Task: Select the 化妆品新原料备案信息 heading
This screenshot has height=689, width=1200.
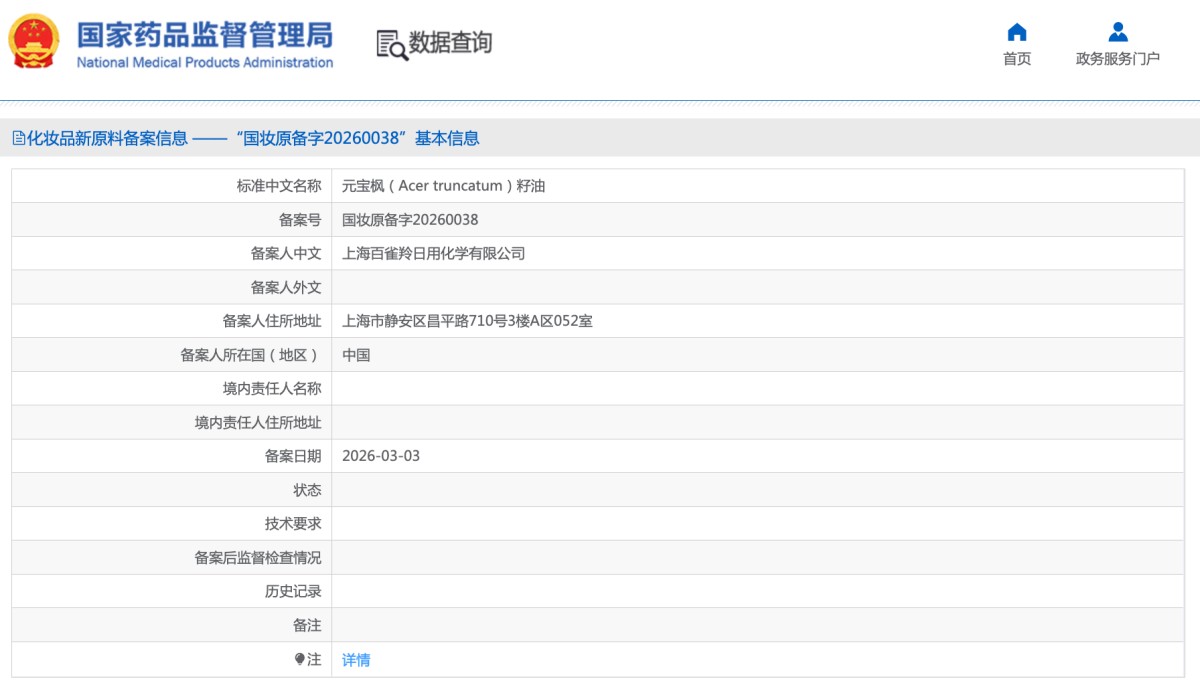Action: [x=104, y=138]
